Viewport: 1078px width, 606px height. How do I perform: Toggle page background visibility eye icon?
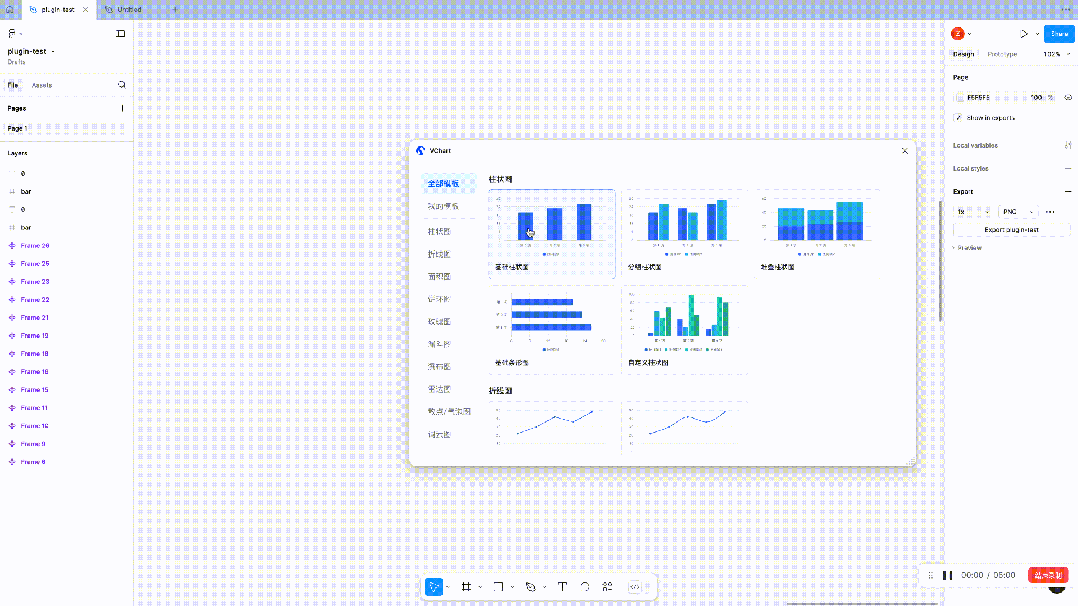tap(1068, 98)
